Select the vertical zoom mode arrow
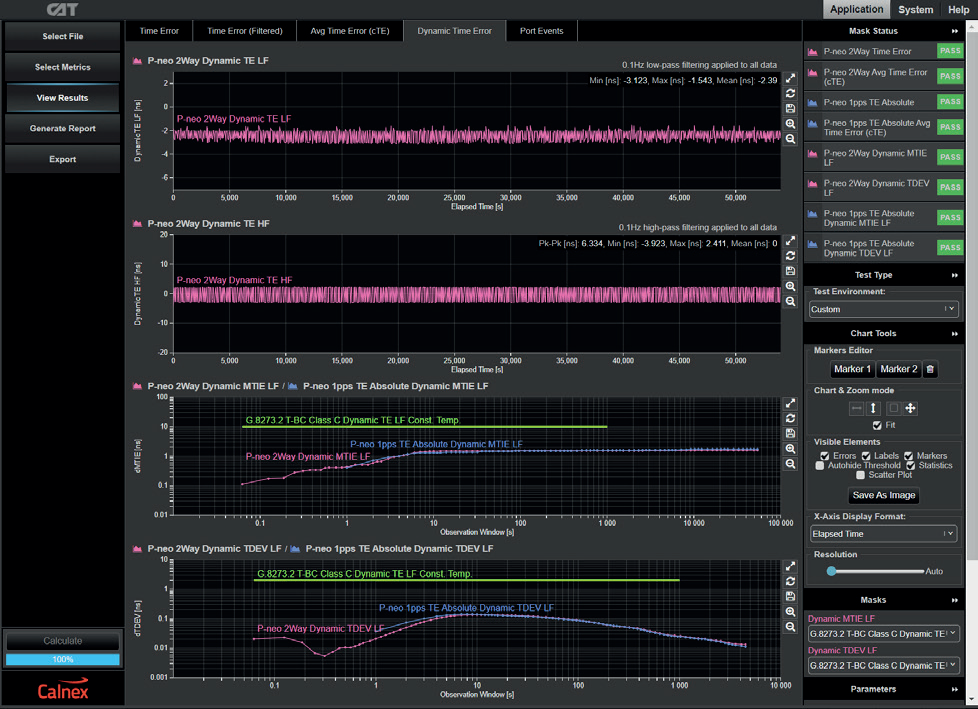Image resolution: width=978 pixels, height=709 pixels. coord(873,408)
